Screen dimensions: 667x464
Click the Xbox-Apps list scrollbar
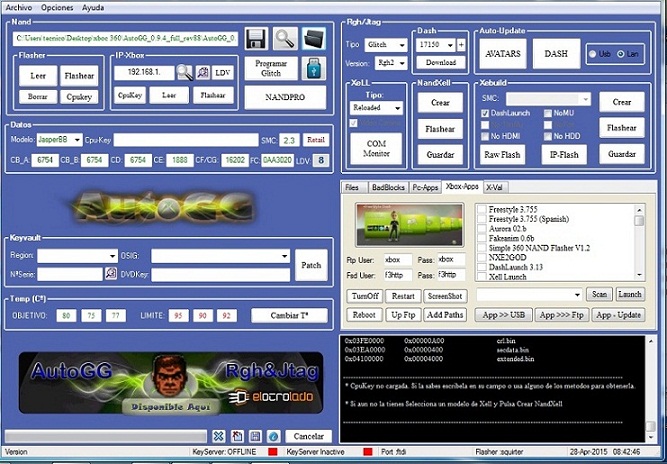click(x=639, y=242)
